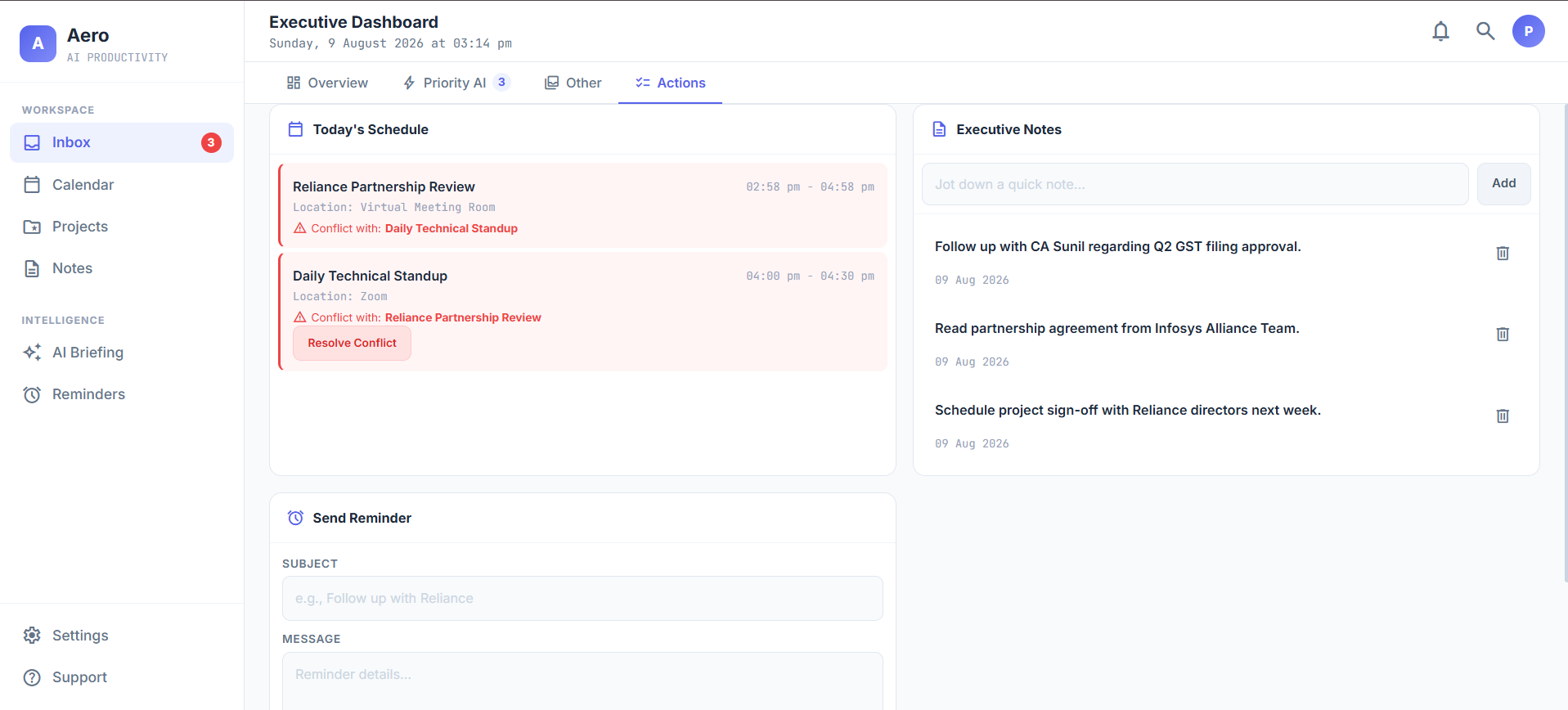This screenshot has width=1568, height=710.
Task: Click the Executive Notes document icon
Action: click(x=939, y=129)
